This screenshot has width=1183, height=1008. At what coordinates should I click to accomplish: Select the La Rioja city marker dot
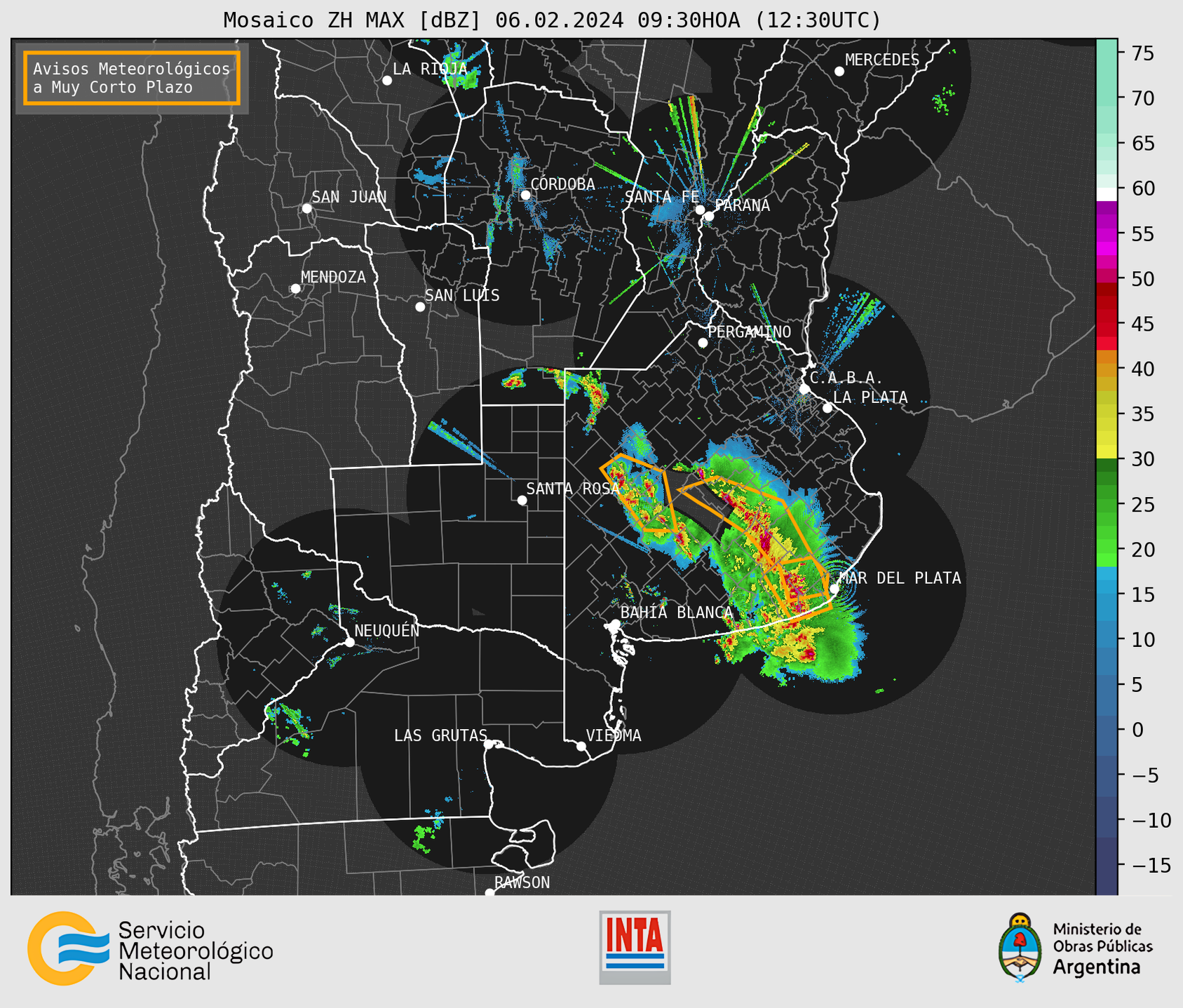(387, 81)
